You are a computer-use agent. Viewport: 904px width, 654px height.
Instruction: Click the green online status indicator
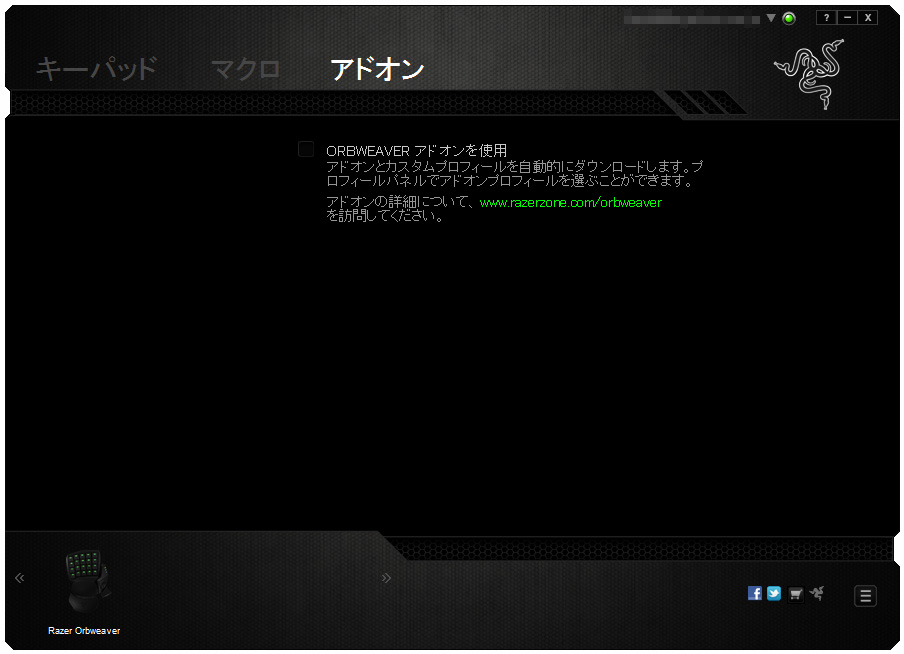pyautogui.click(x=789, y=18)
